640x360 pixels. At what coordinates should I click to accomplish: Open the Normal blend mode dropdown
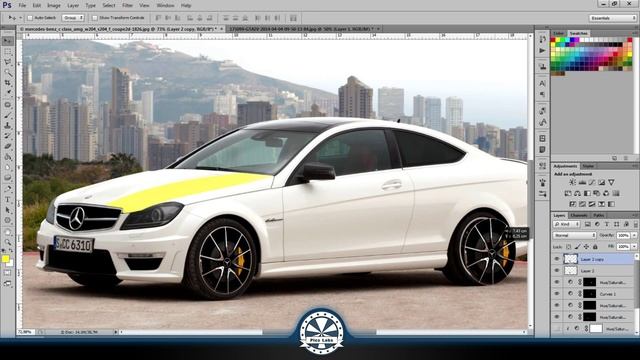pos(574,236)
